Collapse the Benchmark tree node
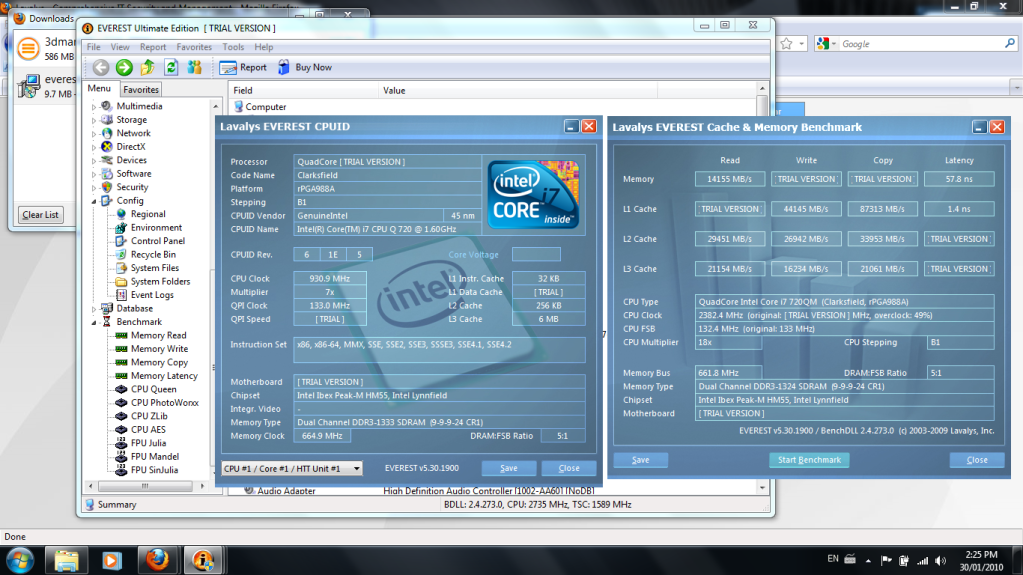This screenshot has width=1023, height=575. click(x=94, y=322)
